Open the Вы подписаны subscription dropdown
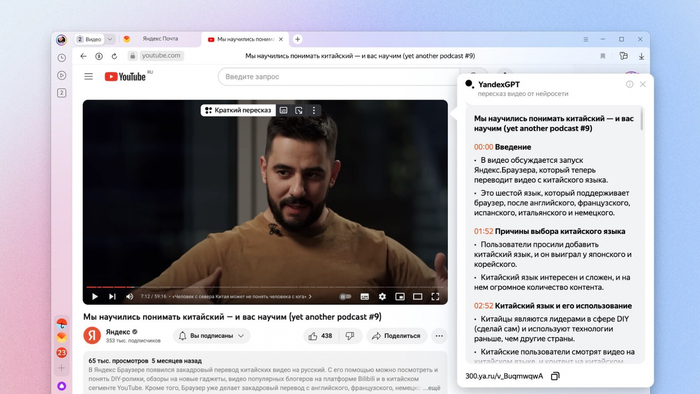The width and height of the screenshot is (700, 394). (x=212, y=336)
